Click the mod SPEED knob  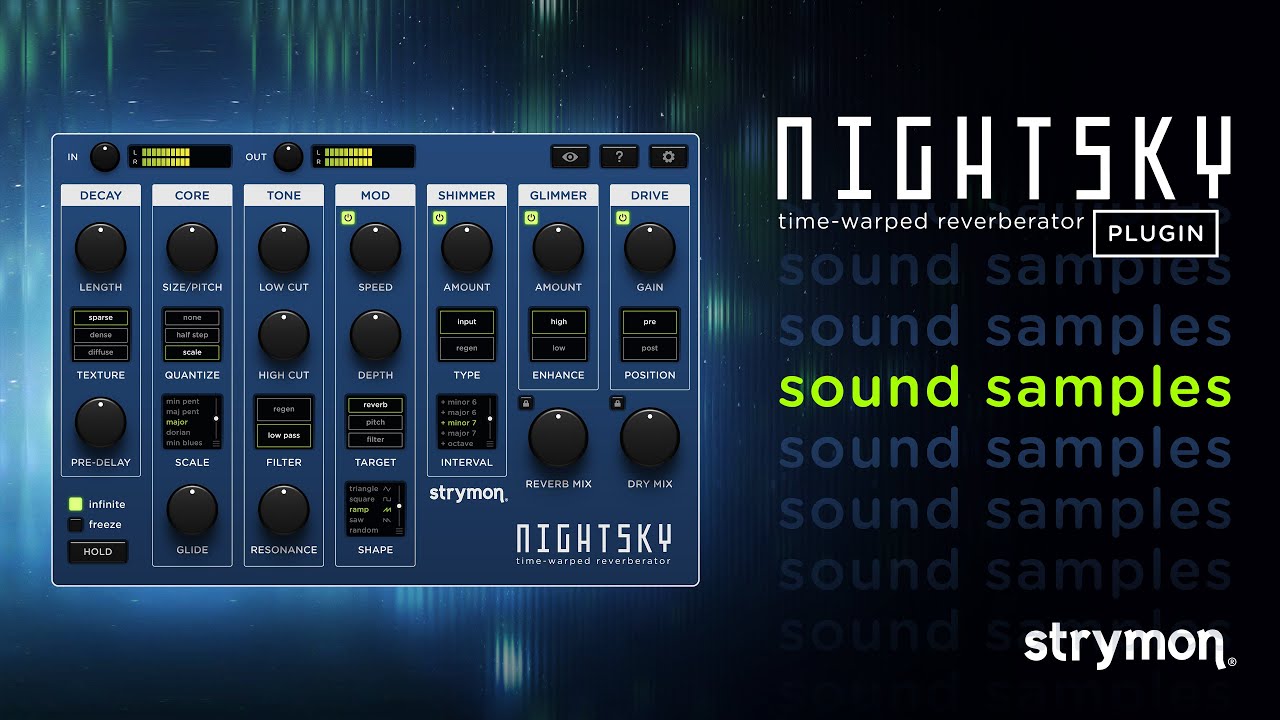coord(375,248)
